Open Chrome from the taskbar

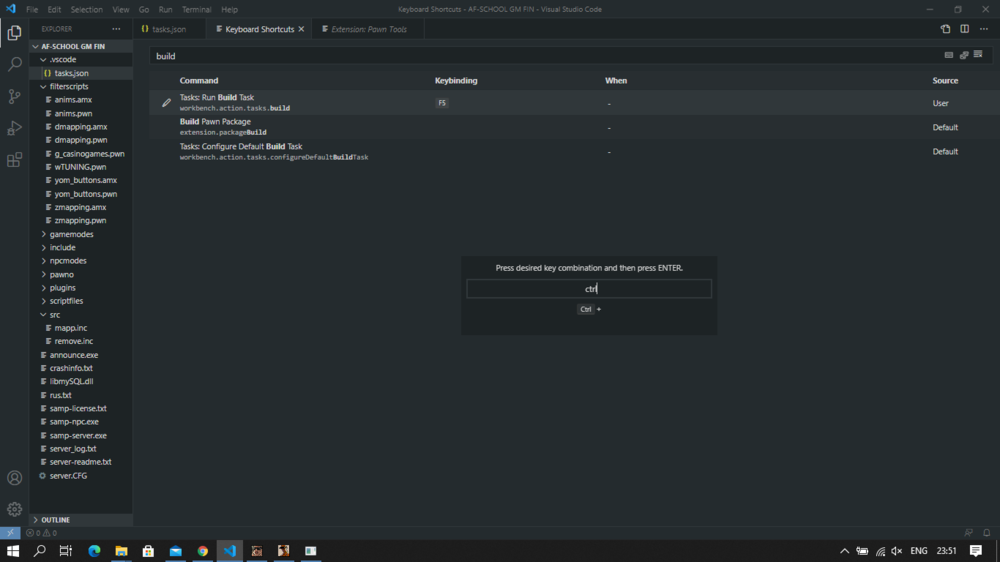[203, 551]
